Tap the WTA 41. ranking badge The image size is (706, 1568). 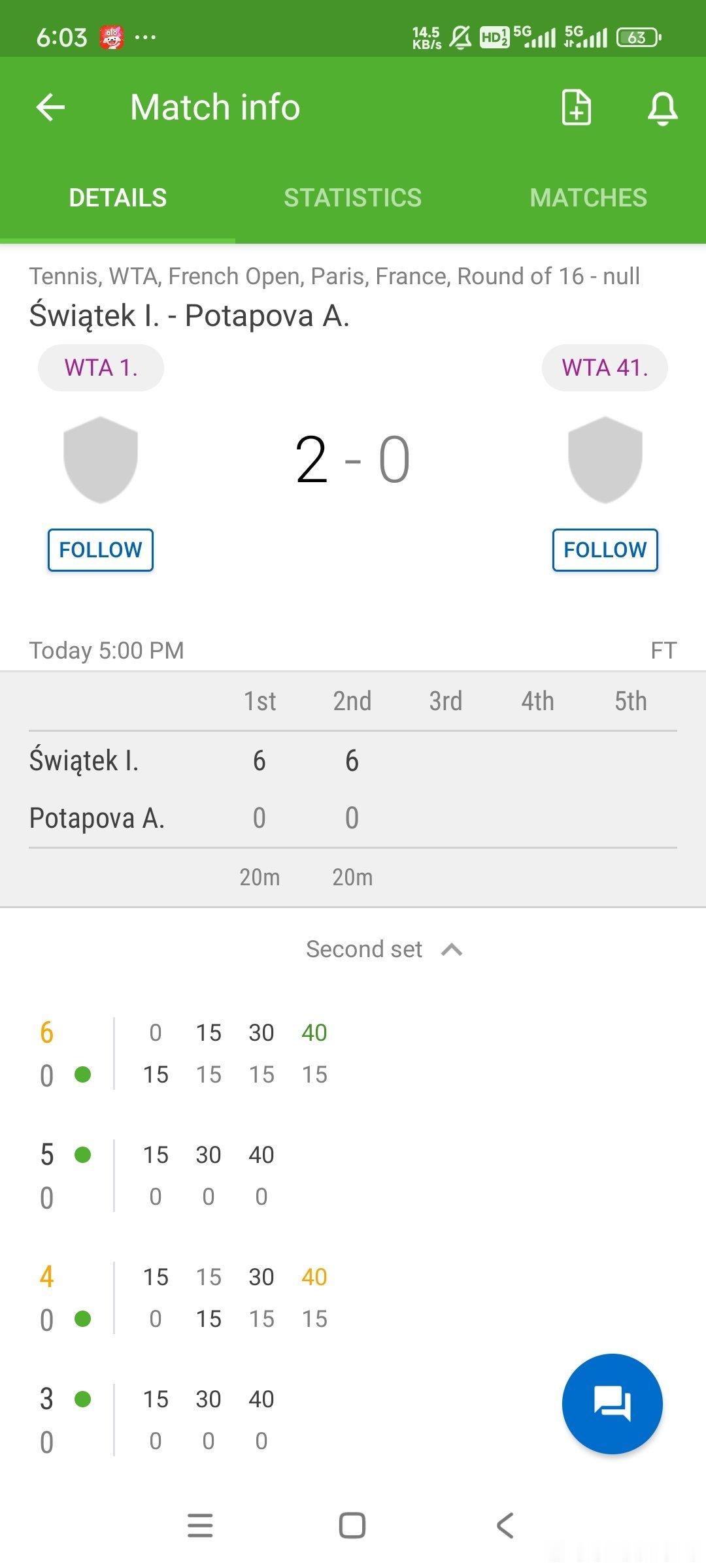click(x=605, y=368)
